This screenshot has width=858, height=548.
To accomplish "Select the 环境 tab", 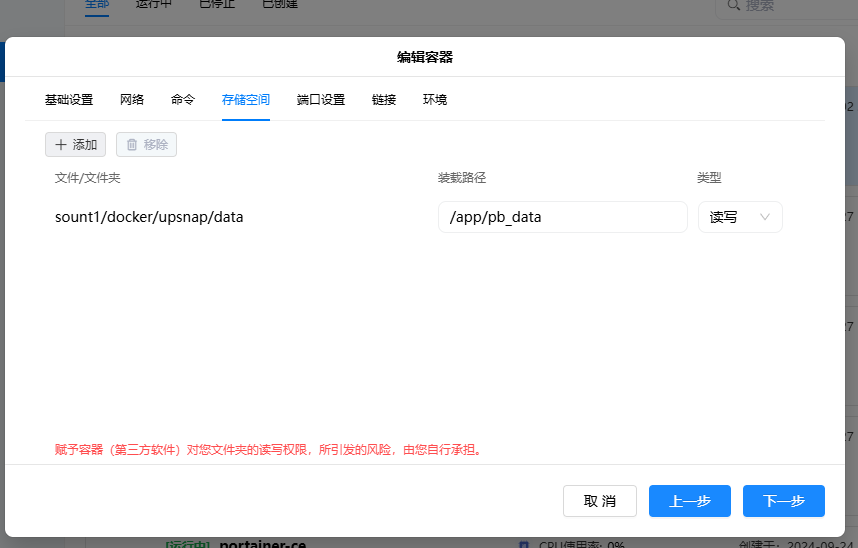I will coord(435,100).
